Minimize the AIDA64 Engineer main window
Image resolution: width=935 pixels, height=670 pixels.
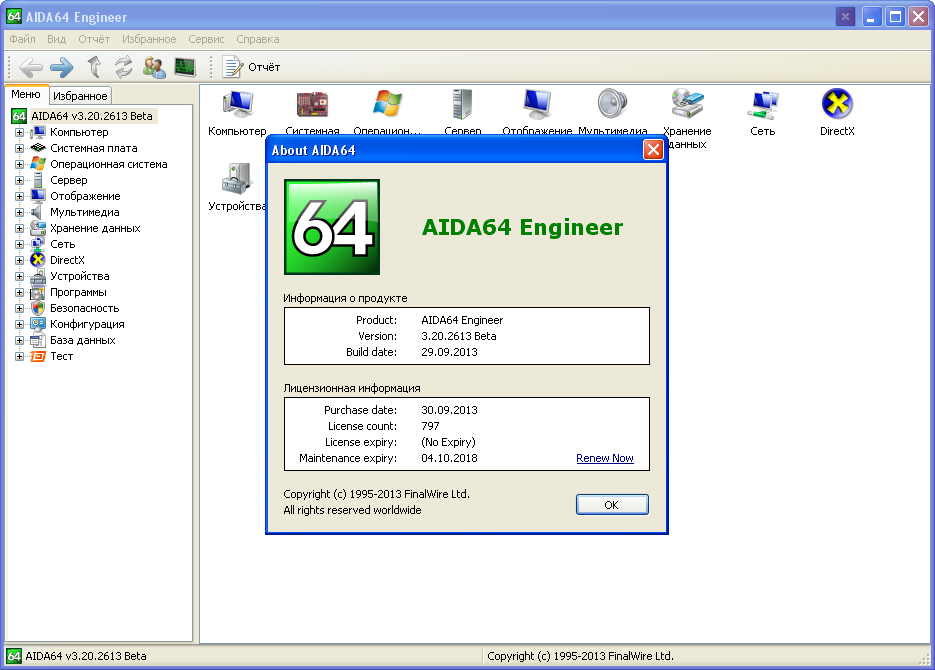(x=871, y=17)
